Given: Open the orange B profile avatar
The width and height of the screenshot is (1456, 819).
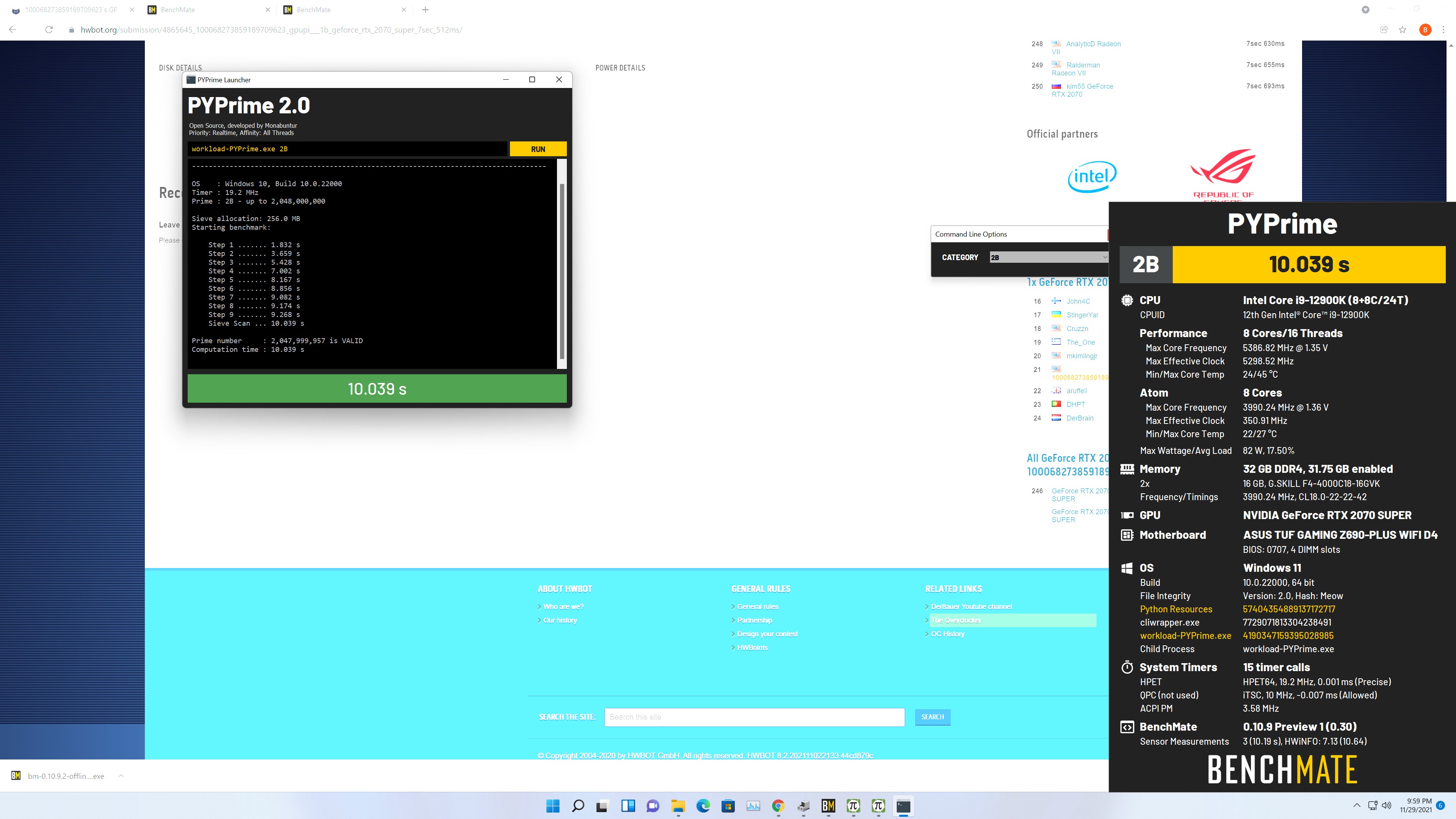Looking at the screenshot, I should click(1425, 30).
